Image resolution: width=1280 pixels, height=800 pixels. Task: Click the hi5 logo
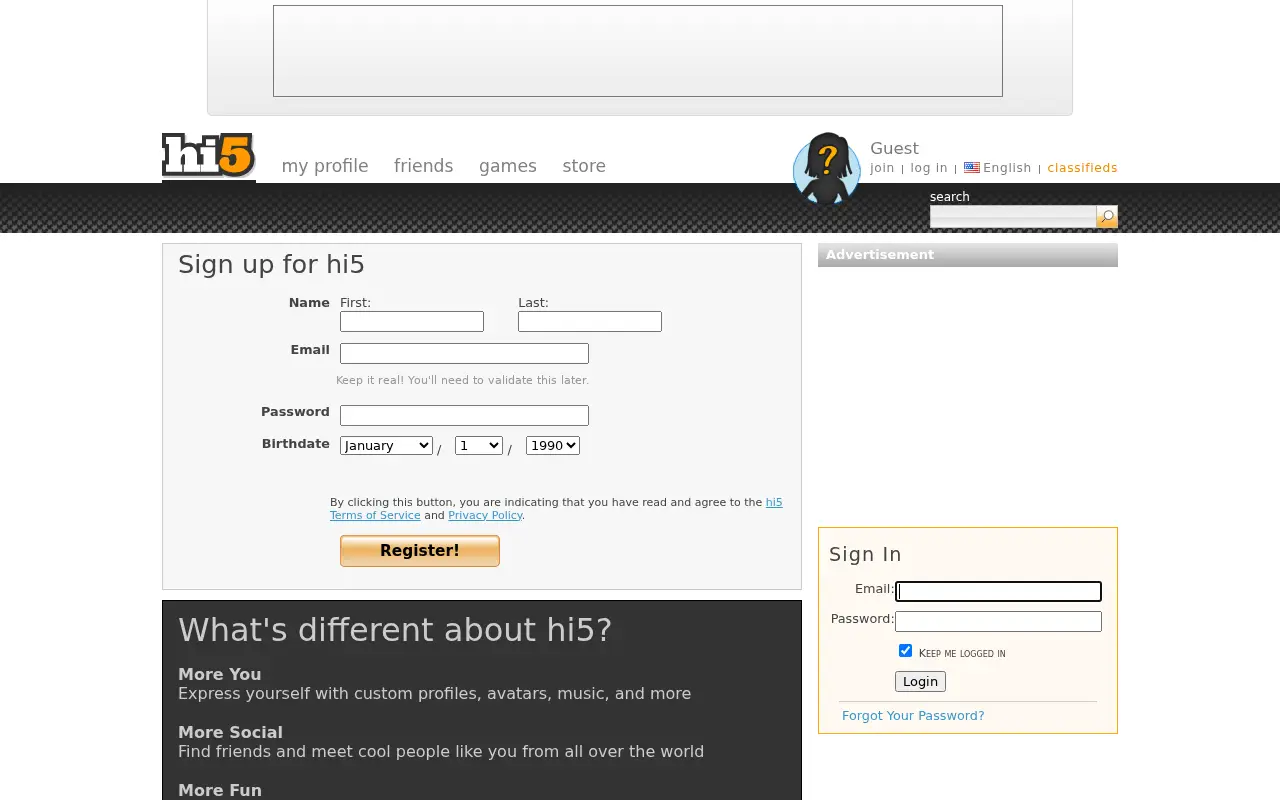tap(209, 157)
